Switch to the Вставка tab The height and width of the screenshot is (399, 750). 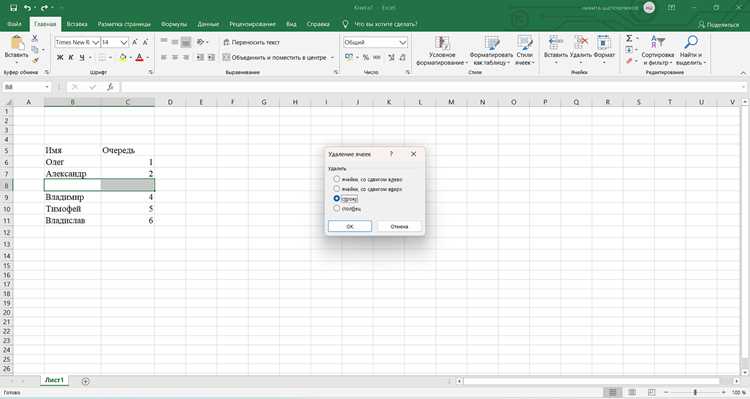(77, 24)
